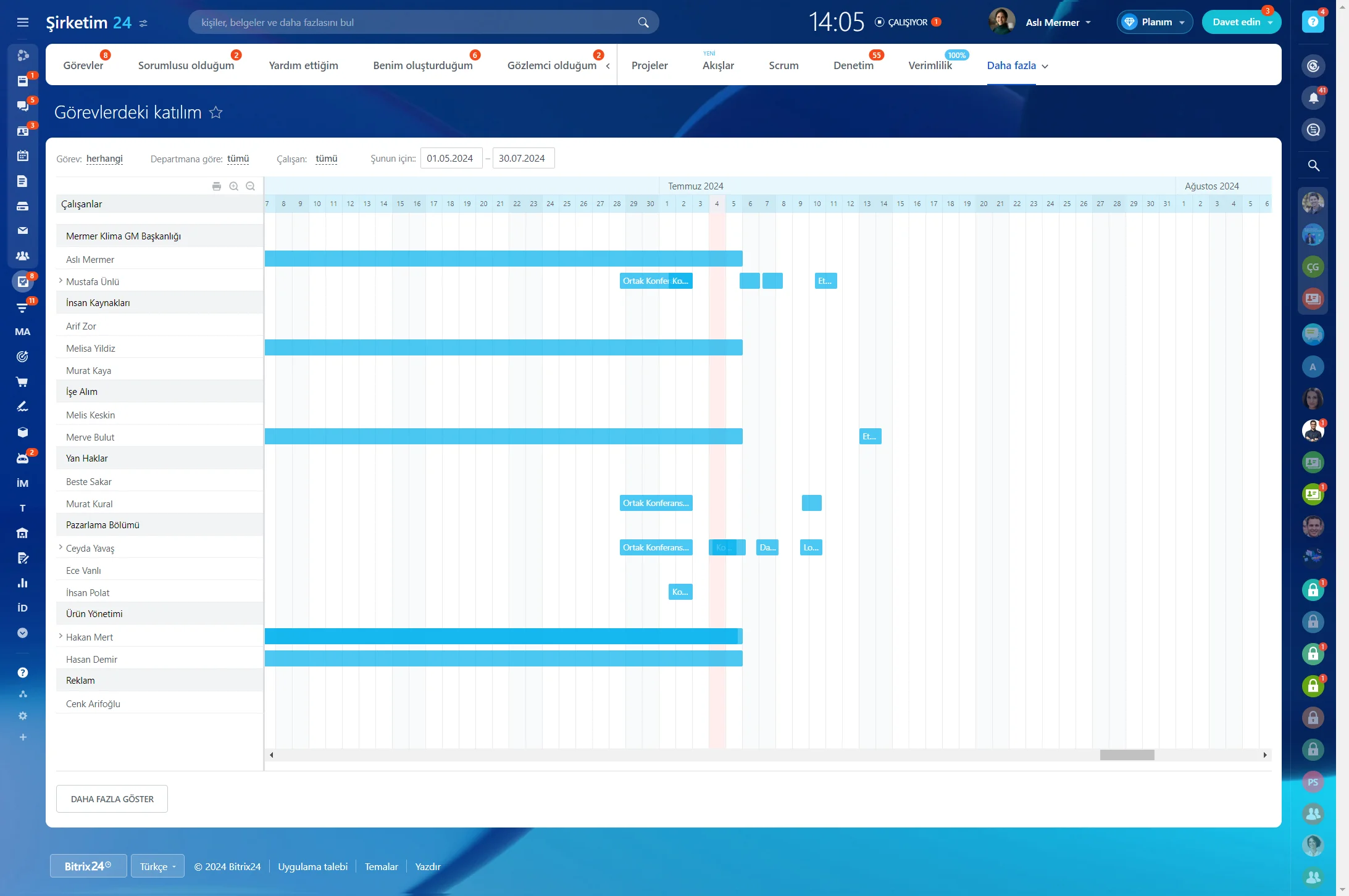Open the Aslı Mermer user menu

point(1058,22)
